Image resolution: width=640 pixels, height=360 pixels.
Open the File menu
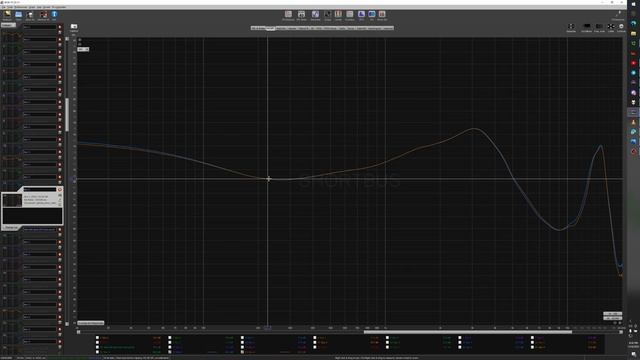point(4,7)
